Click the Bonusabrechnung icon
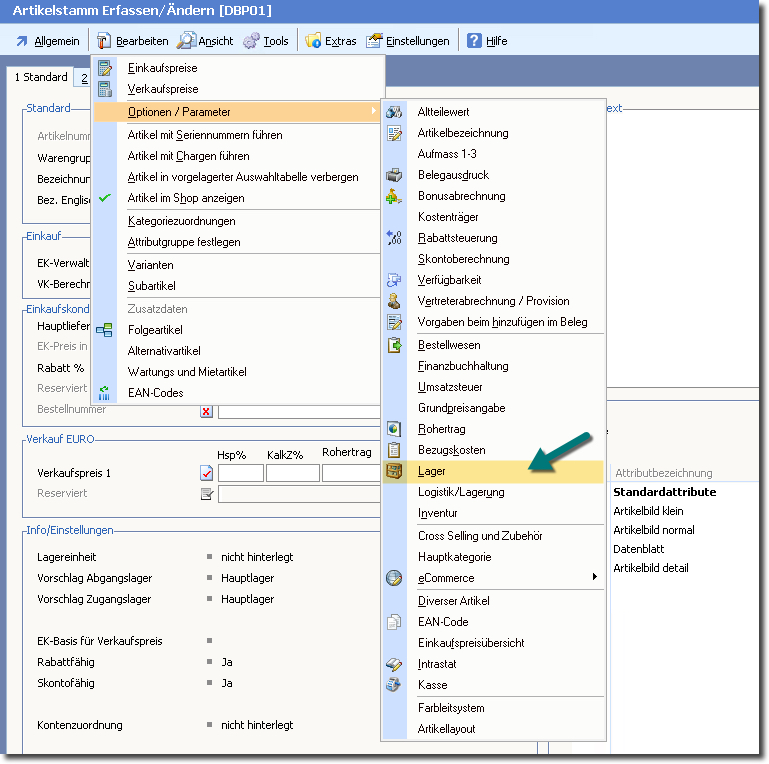This screenshot has height=764, width=769. pos(394,196)
